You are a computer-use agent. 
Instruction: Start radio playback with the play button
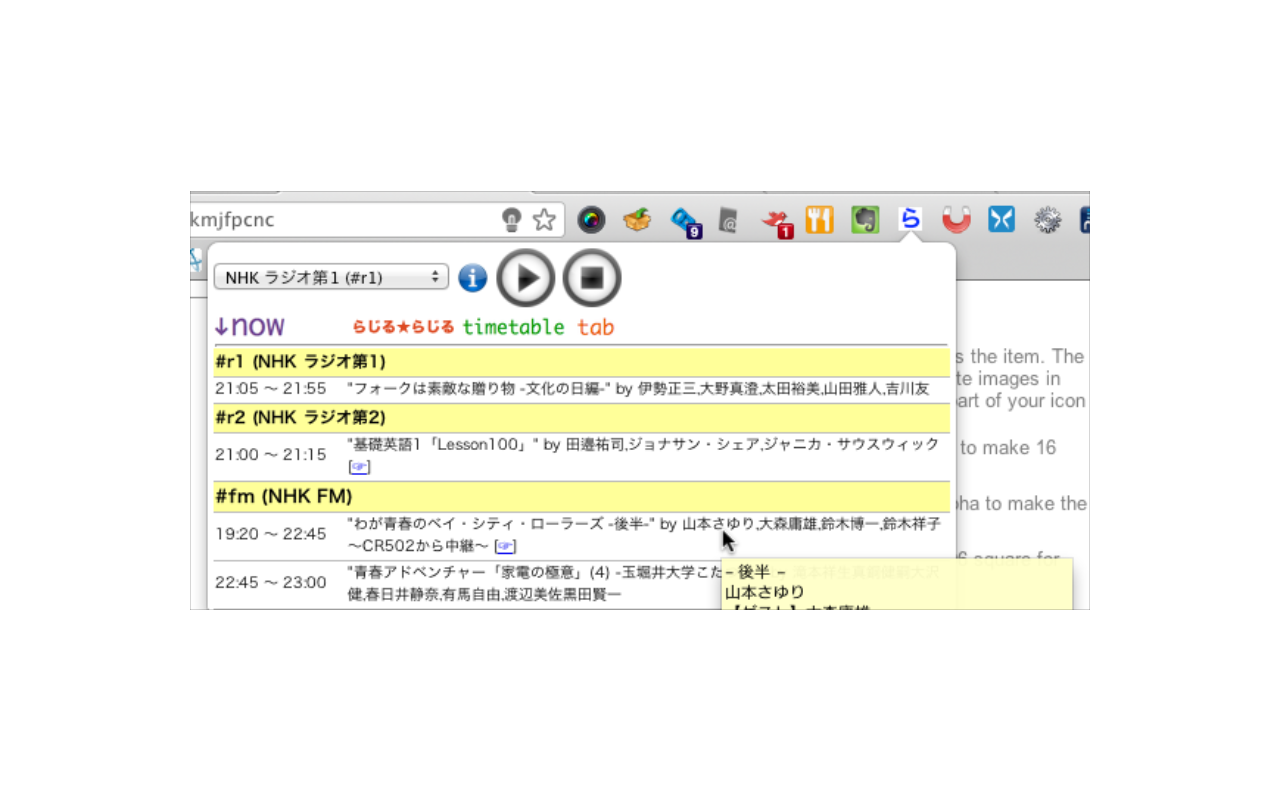(x=526, y=277)
